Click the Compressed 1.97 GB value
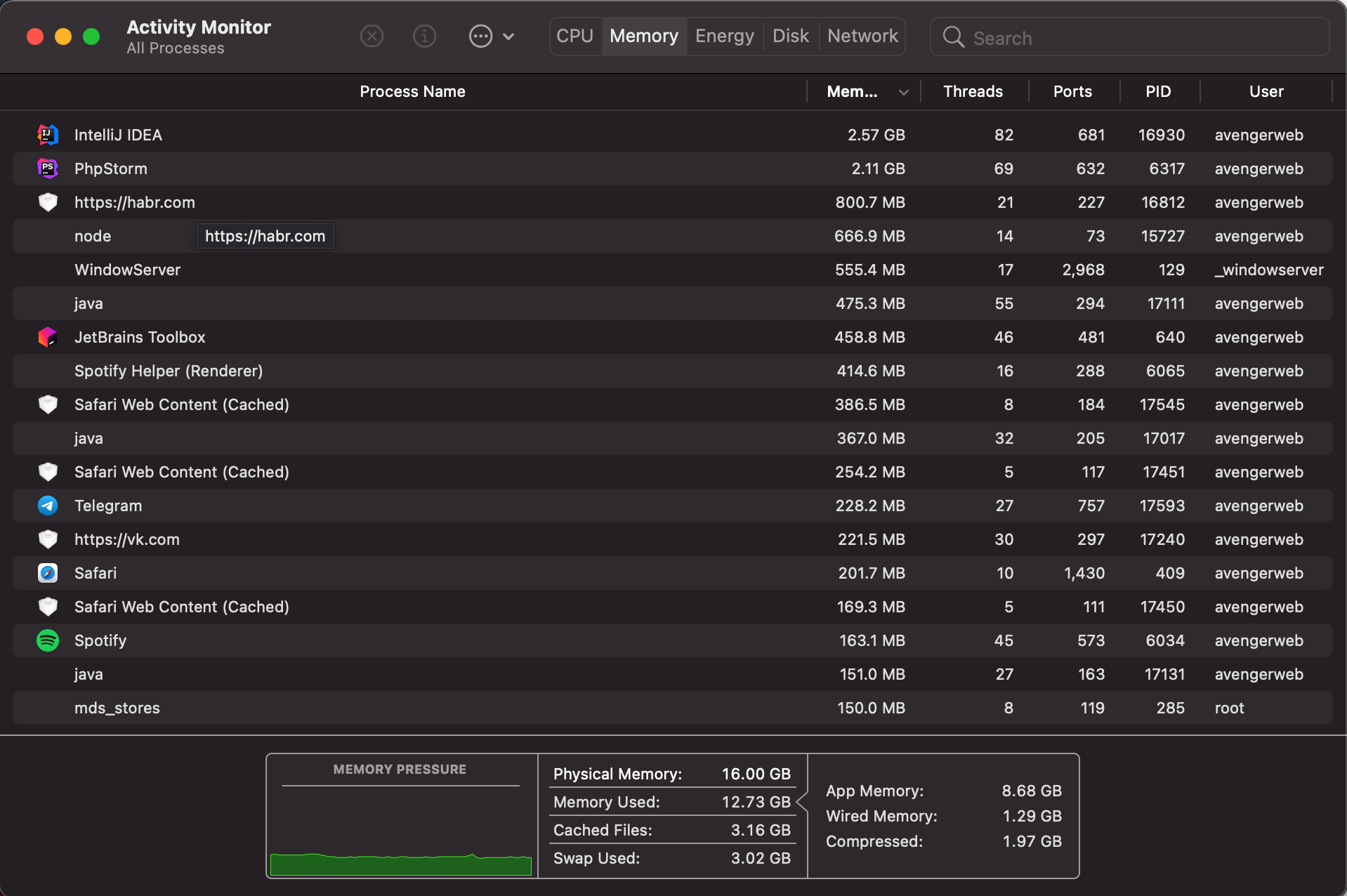The image size is (1347, 896). pyautogui.click(x=1032, y=841)
